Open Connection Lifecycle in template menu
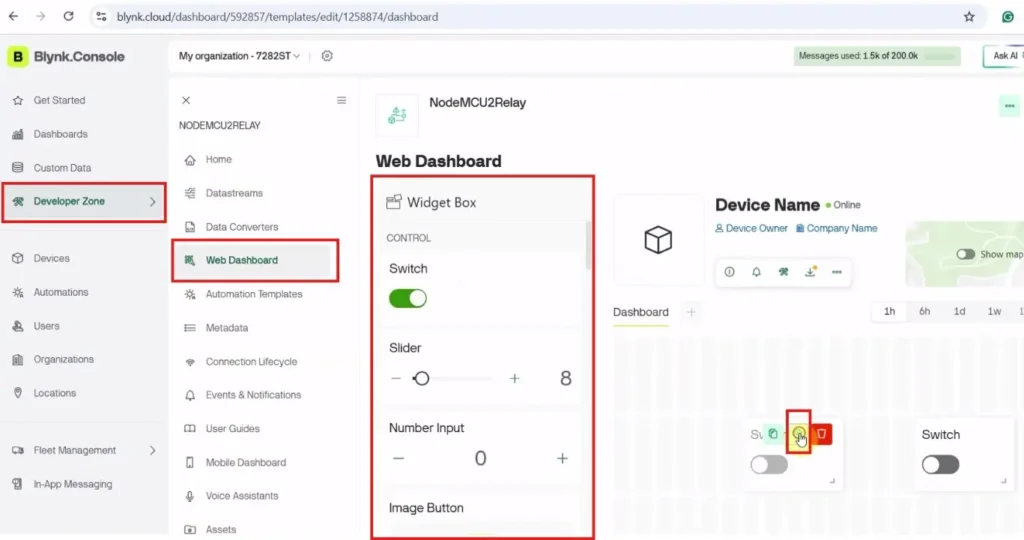This screenshot has width=1024, height=540. 251,362
